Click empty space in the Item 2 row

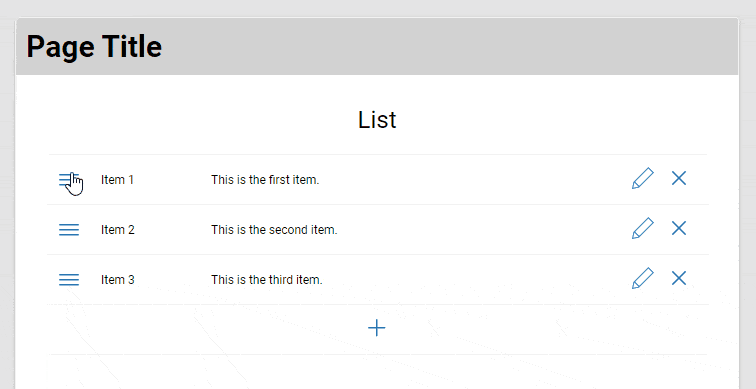[482, 230]
